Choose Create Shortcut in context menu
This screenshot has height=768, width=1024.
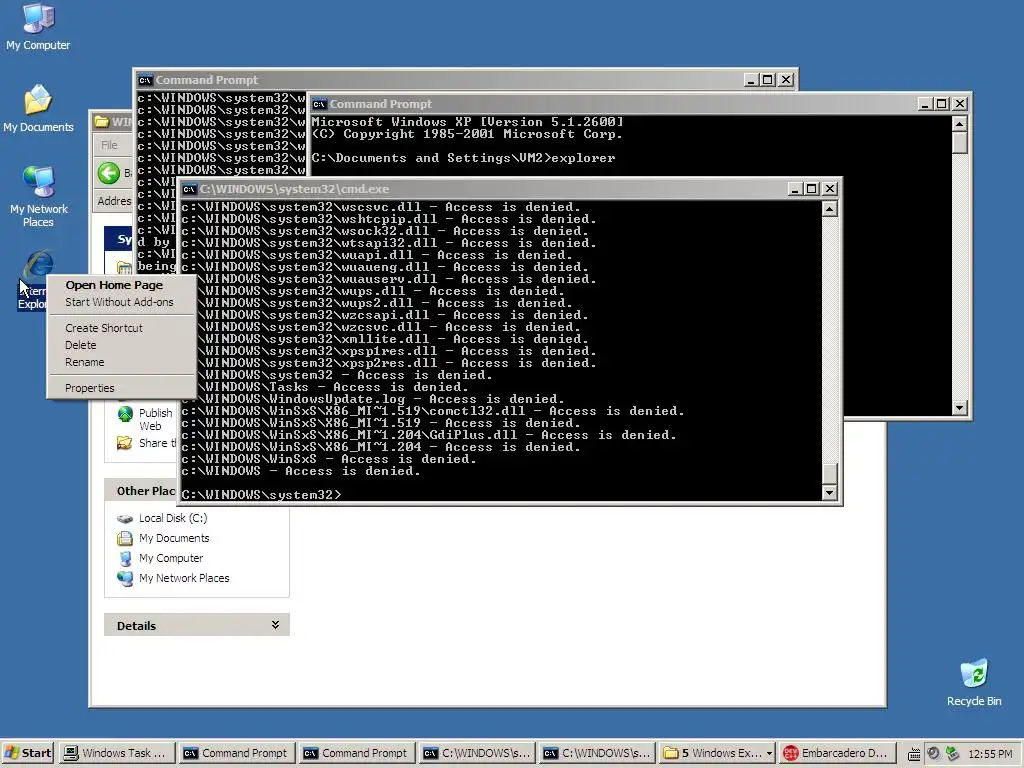coord(103,328)
